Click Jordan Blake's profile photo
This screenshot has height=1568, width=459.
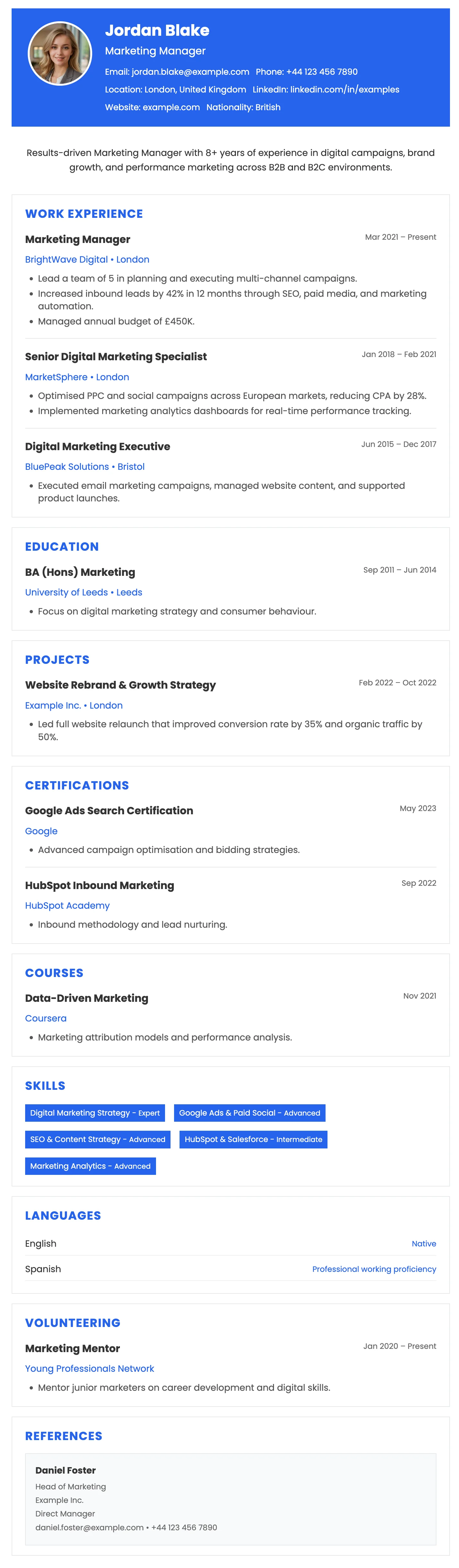60,53
